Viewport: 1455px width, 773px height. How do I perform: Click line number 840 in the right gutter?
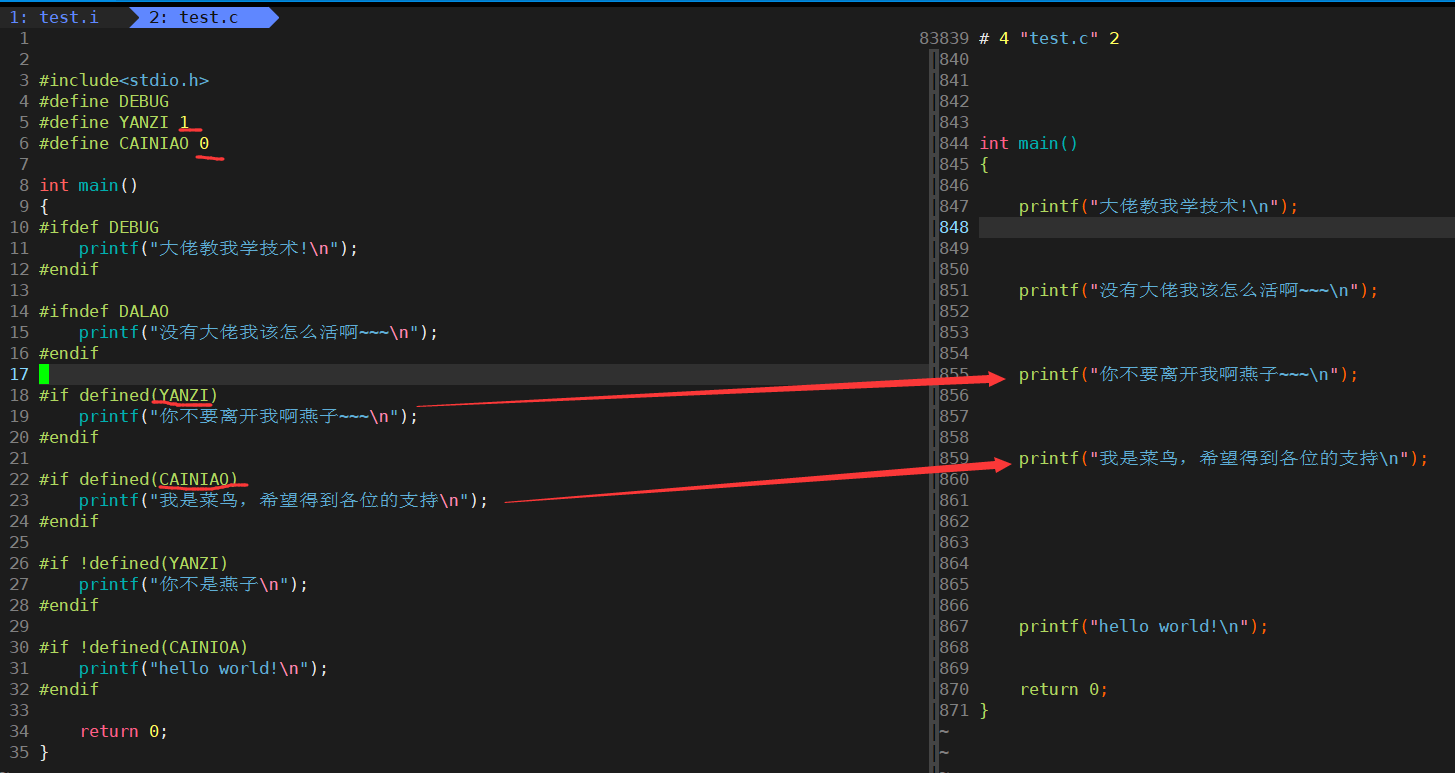point(955,59)
